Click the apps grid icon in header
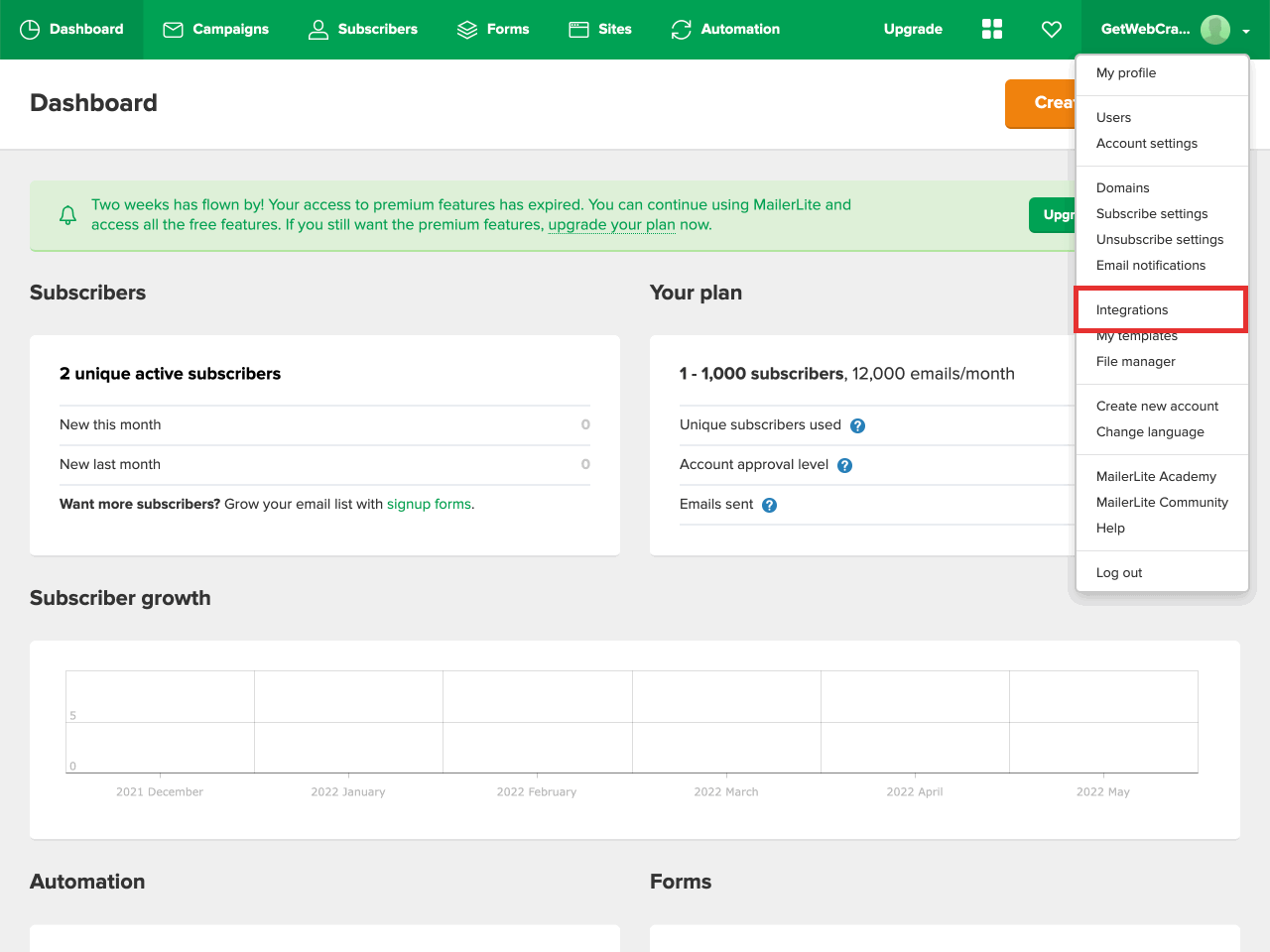The width and height of the screenshot is (1270, 952). point(992,29)
